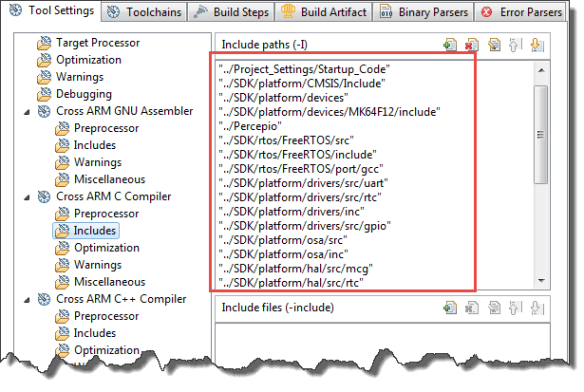Open the Build Steps tab
The image size is (584, 392).
tap(231, 12)
